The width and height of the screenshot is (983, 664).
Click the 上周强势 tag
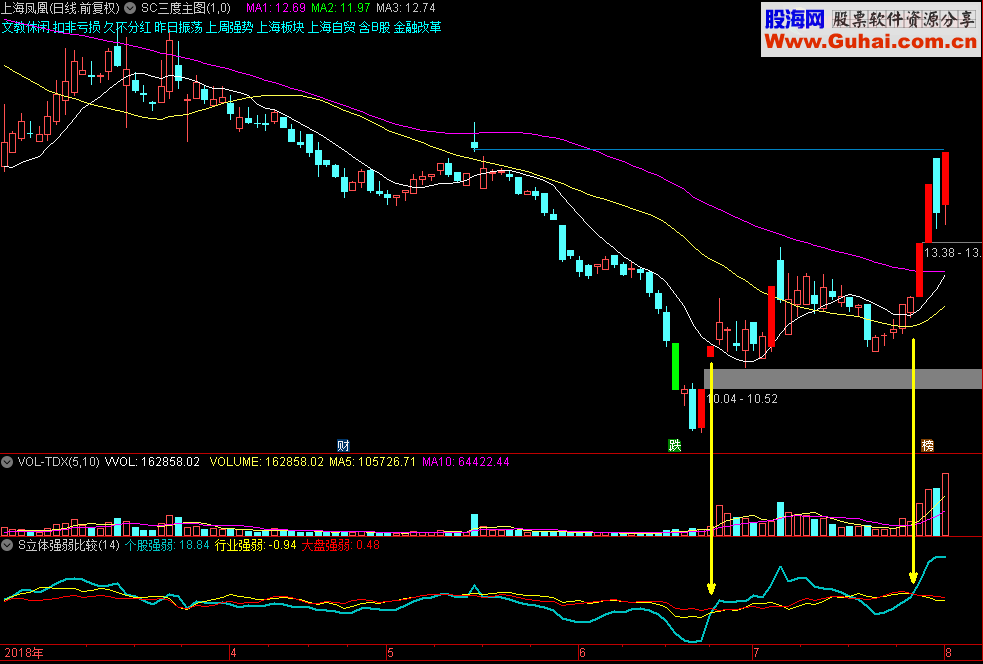point(229,28)
